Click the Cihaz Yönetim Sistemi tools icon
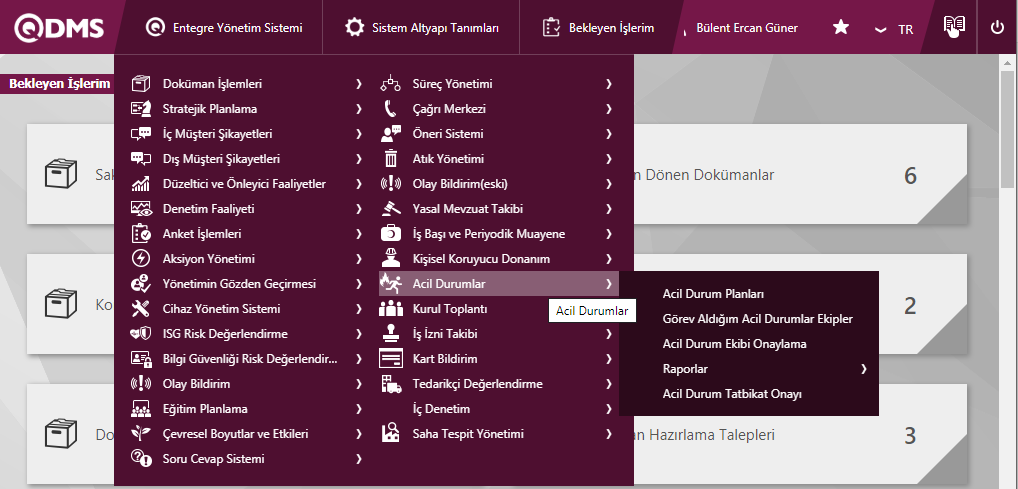This screenshot has height=489, width=1018. [141, 309]
